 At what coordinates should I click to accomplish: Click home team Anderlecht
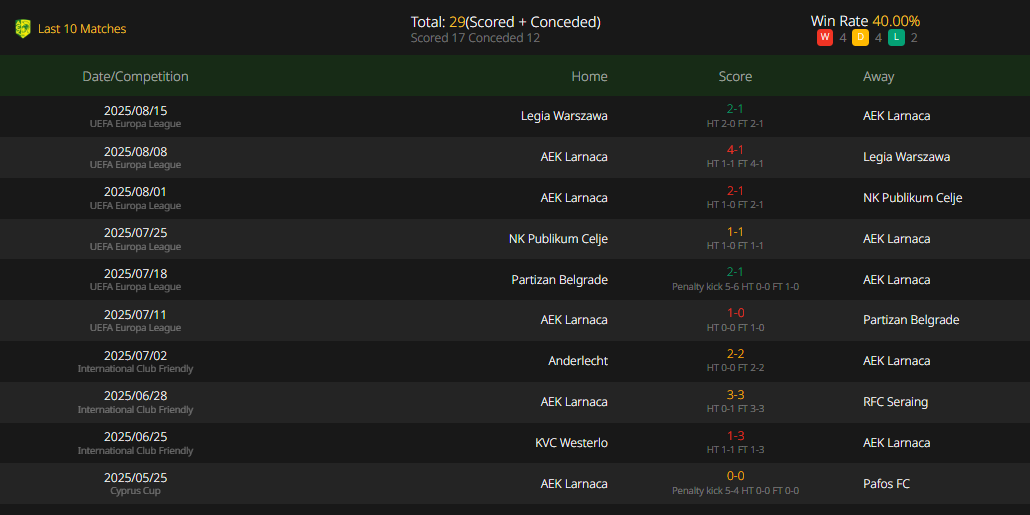[578, 361]
